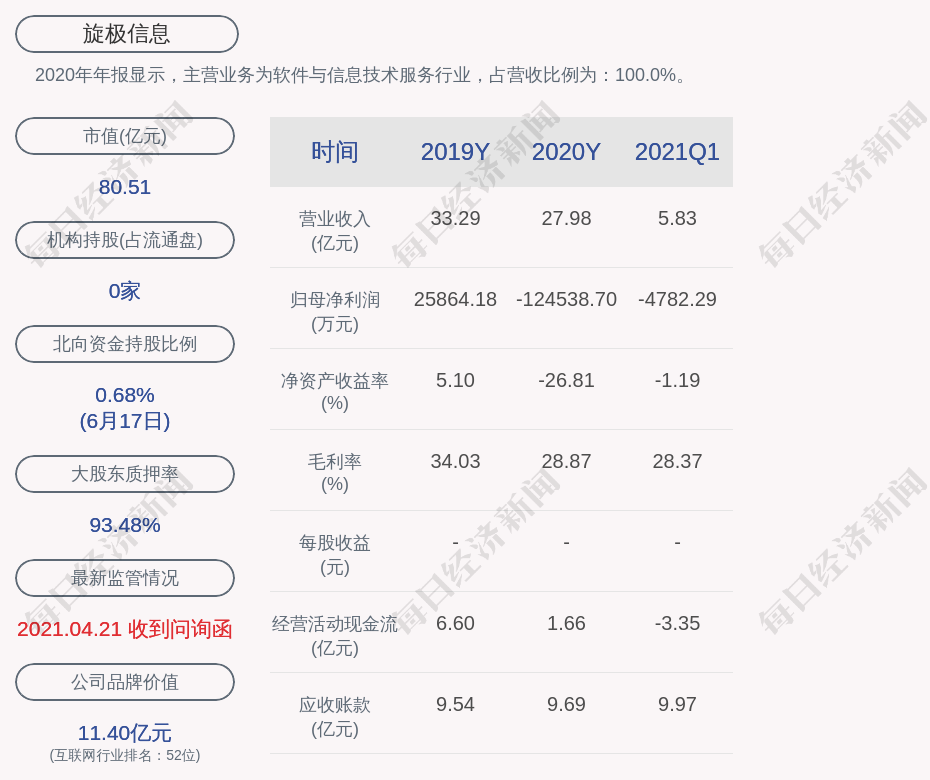Open the red 2021.04.21 收到问询函 notice
The width and height of the screenshot is (930, 780).
coord(125,629)
